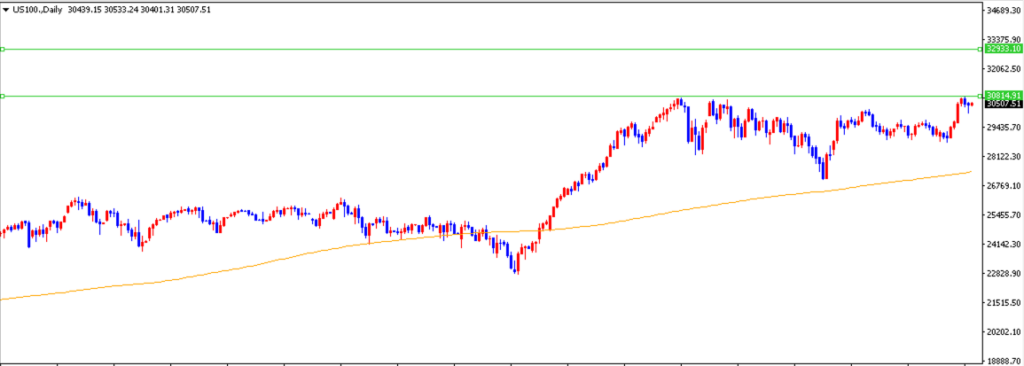Click the 28122.30 price axis label
Viewport: 1024px width, 366px height.
1004,157
